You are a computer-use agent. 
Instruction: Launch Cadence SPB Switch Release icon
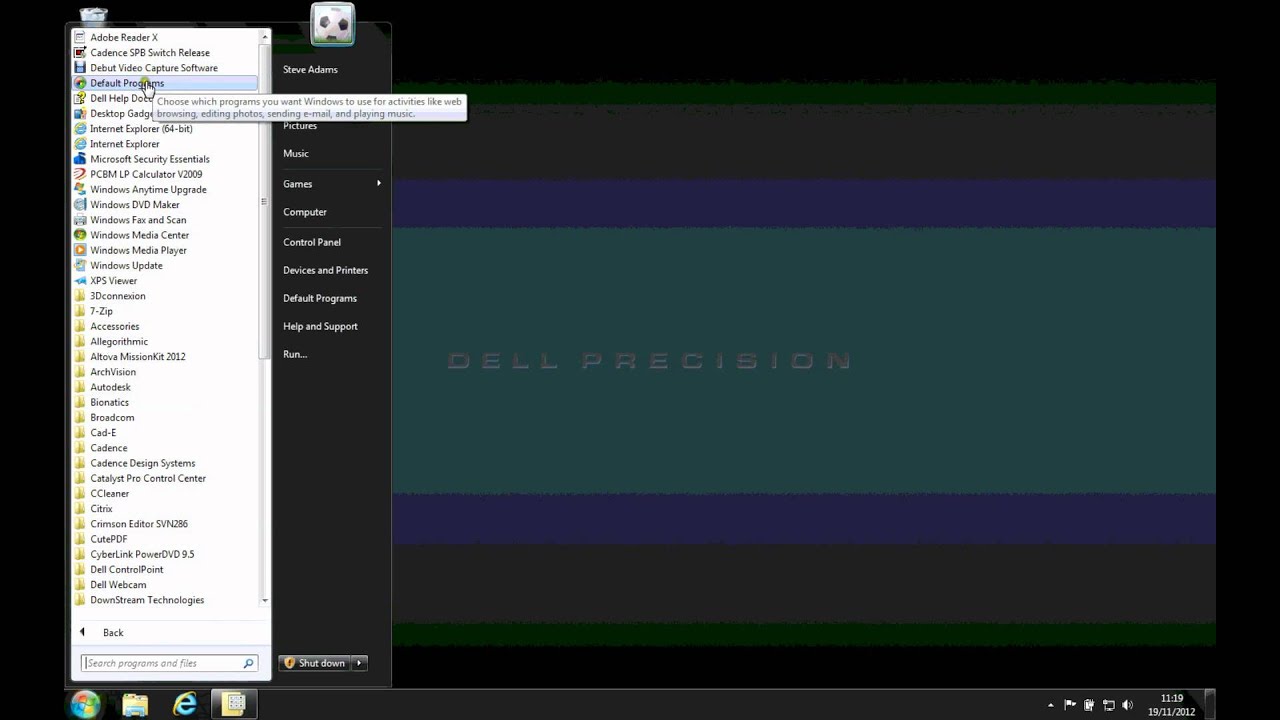pos(80,52)
